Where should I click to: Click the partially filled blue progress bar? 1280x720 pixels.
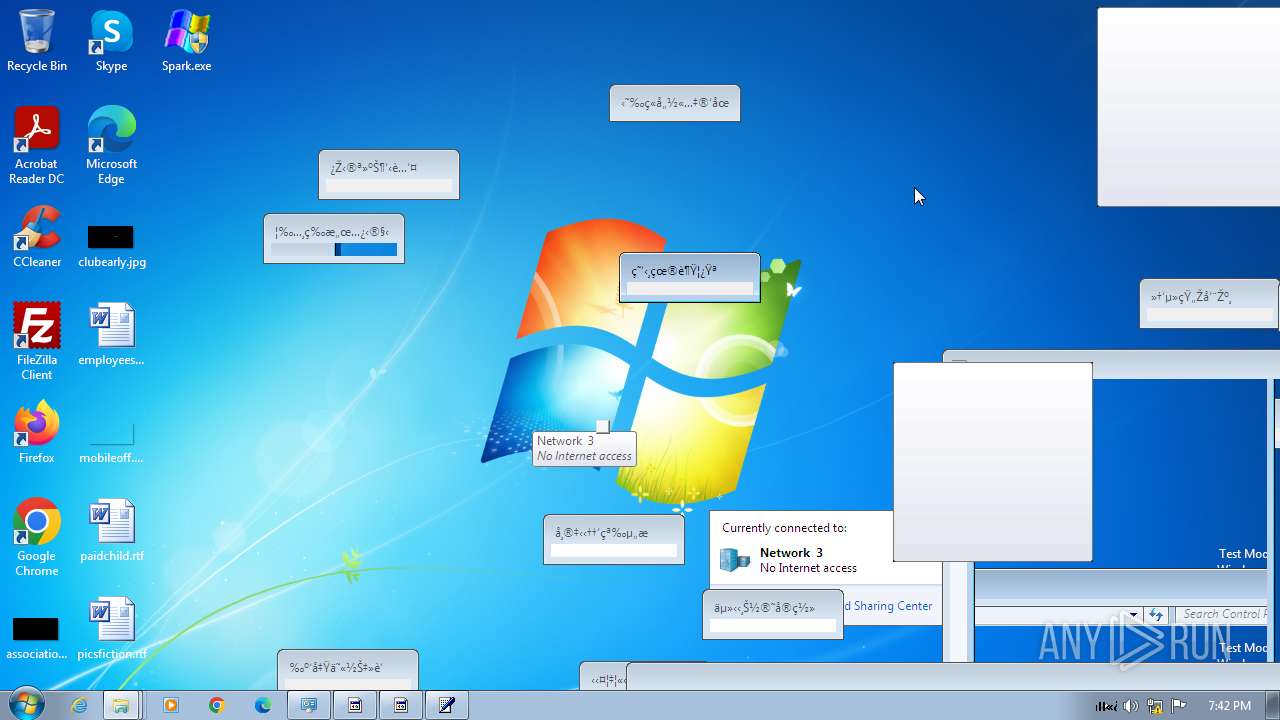click(x=334, y=250)
